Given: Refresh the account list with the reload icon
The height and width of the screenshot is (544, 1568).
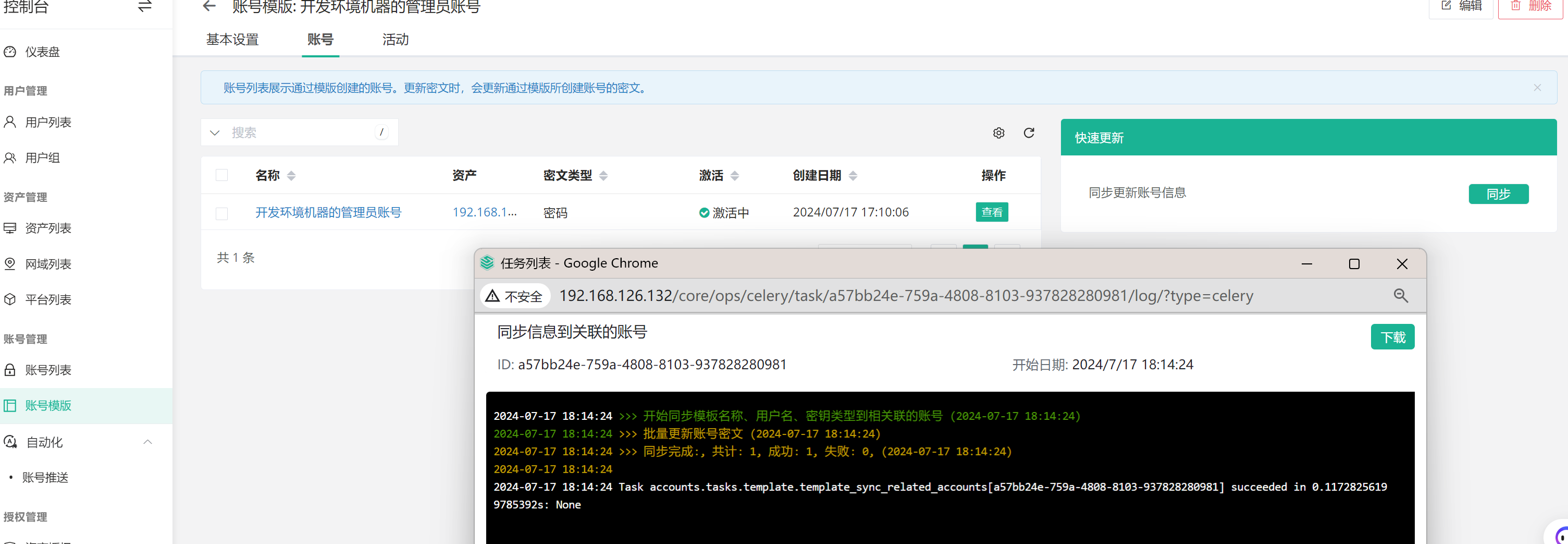Looking at the screenshot, I should tap(1029, 133).
